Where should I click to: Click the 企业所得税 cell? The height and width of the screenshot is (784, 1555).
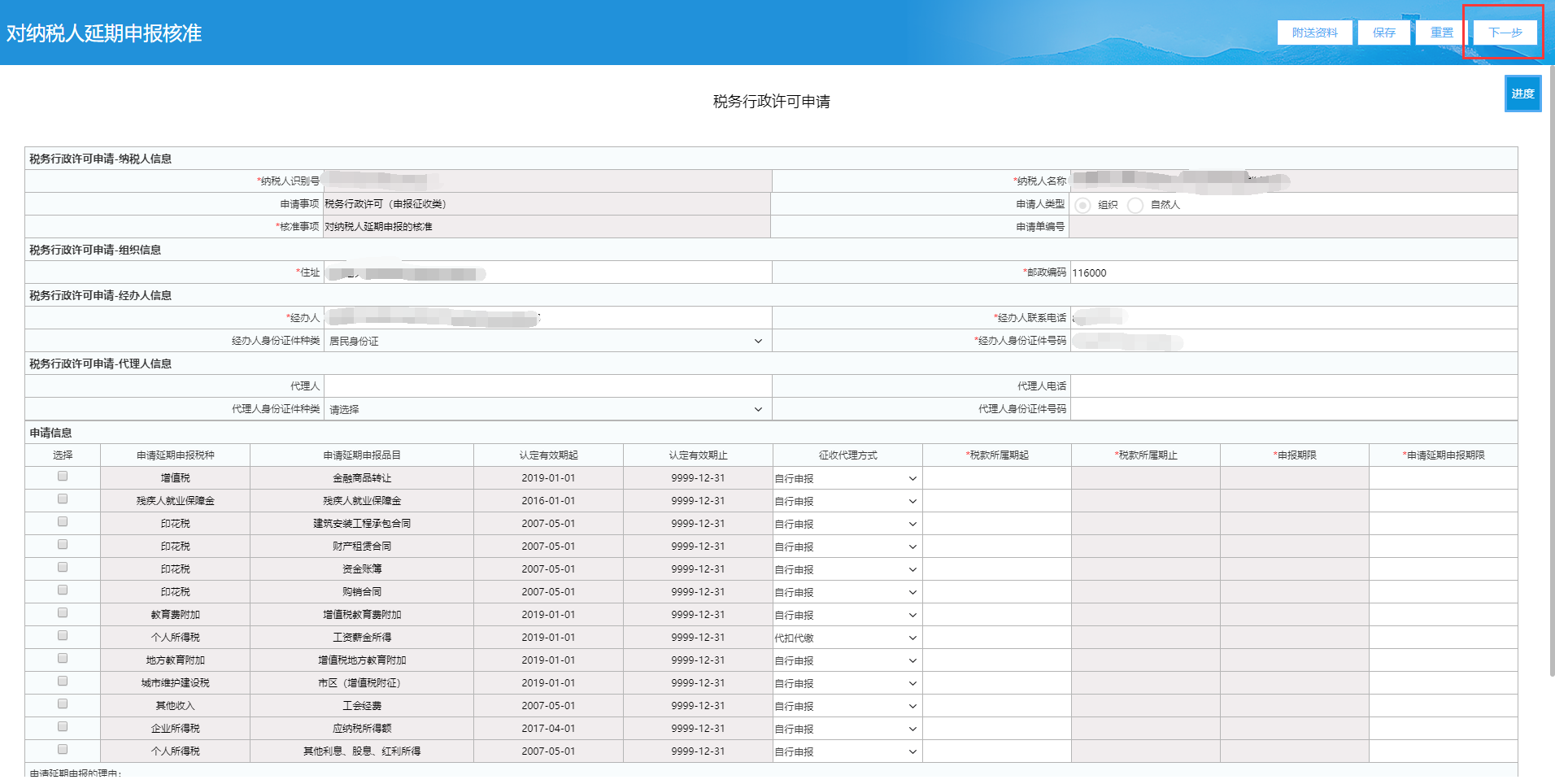[x=175, y=729]
